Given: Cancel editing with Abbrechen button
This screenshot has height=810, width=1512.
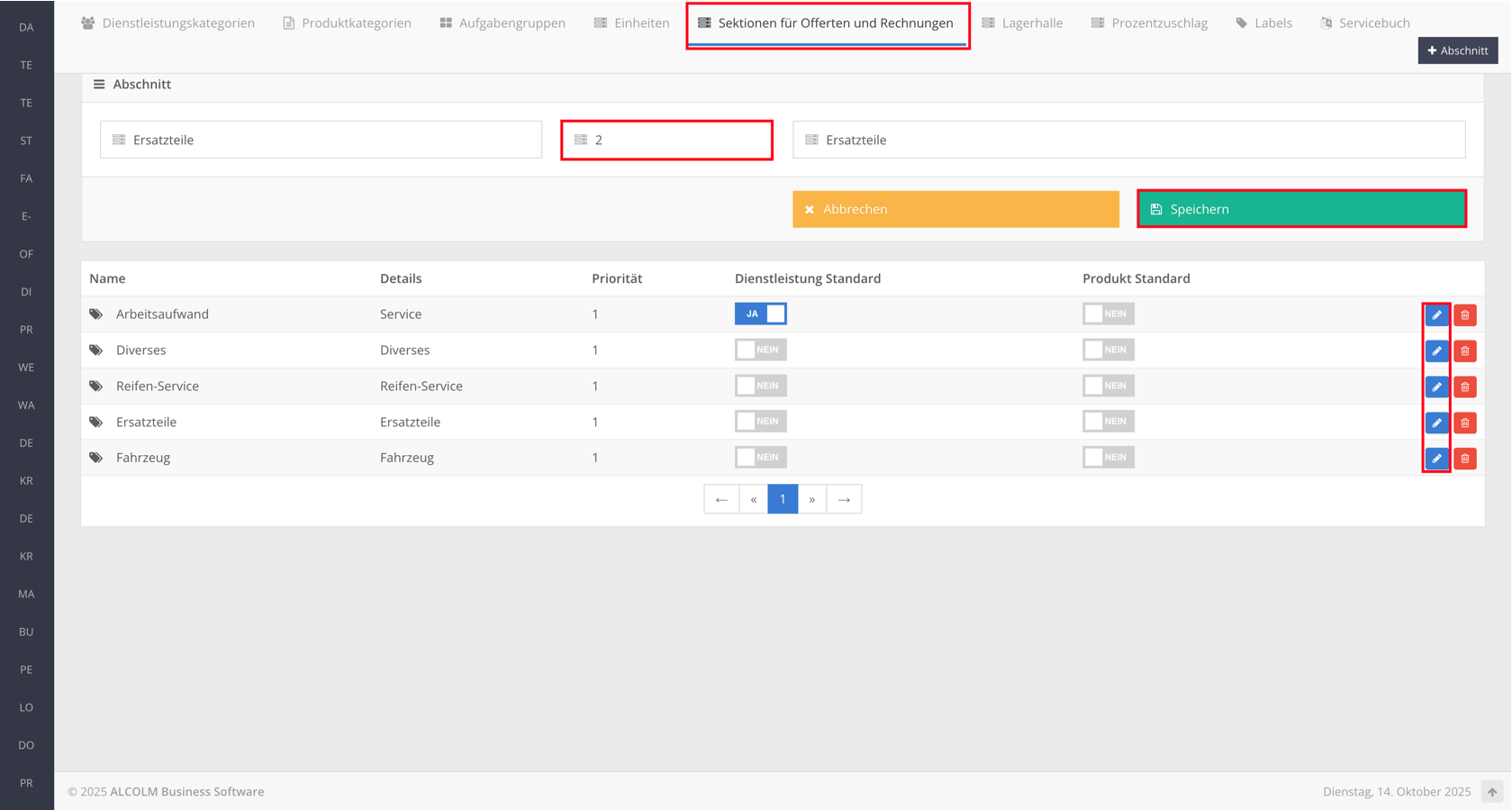Looking at the screenshot, I should point(955,209).
